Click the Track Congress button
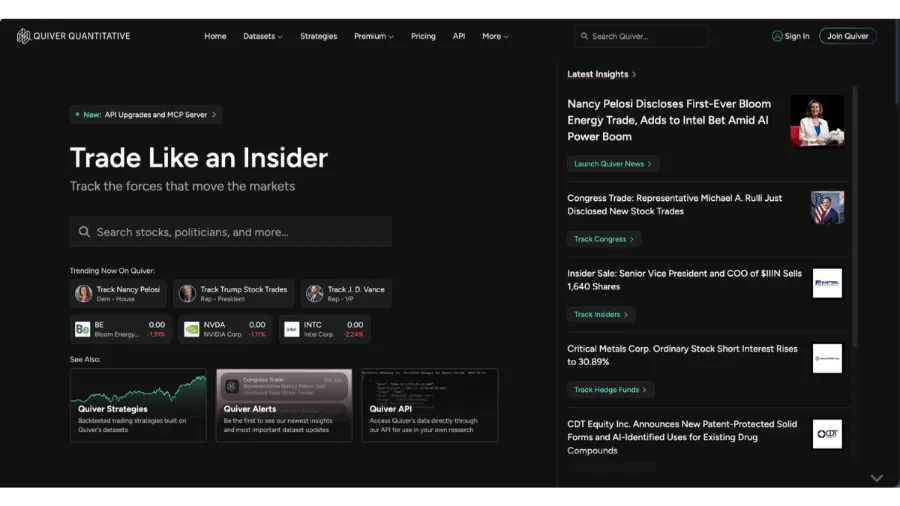This screenshot has width=900, height=506. (x=604, y=239)
